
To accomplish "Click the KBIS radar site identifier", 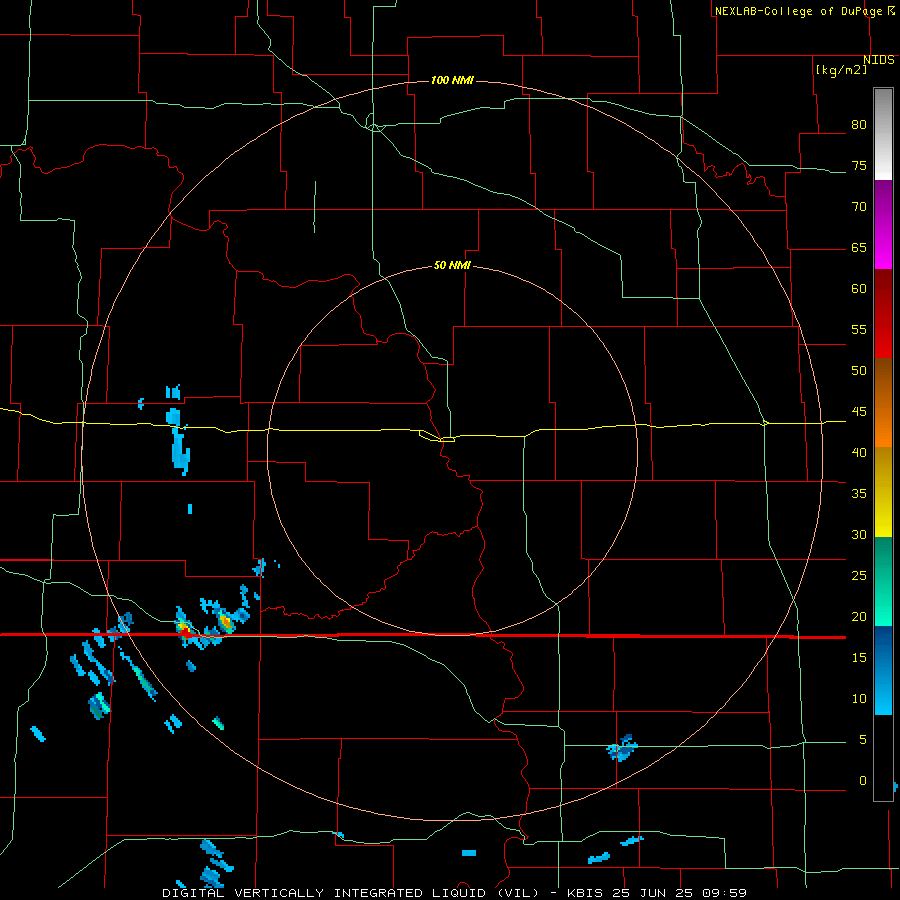I will (x=585, y=893).
